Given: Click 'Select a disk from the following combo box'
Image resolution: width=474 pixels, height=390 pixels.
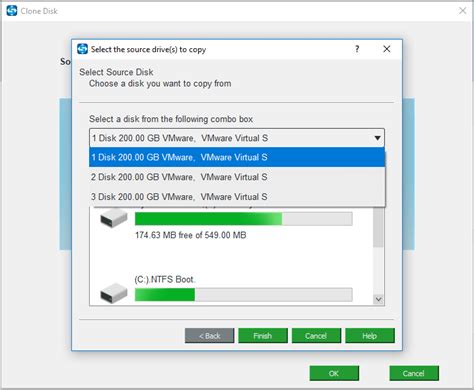Looking at the screenshot, I should coord(171,119).
